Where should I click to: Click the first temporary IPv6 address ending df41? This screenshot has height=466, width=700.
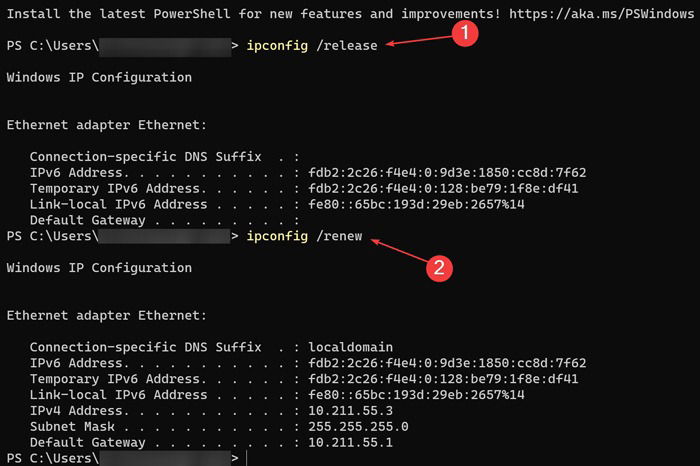point(443,188)
